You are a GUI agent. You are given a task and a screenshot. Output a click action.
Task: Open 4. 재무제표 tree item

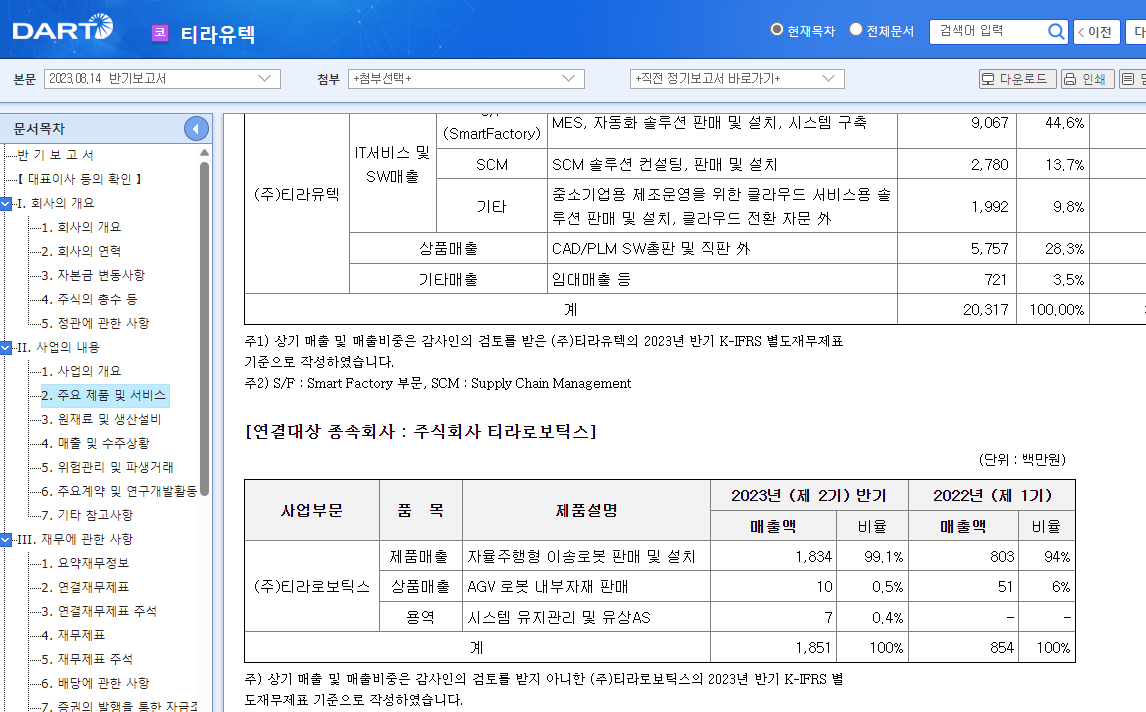point(73,635)
